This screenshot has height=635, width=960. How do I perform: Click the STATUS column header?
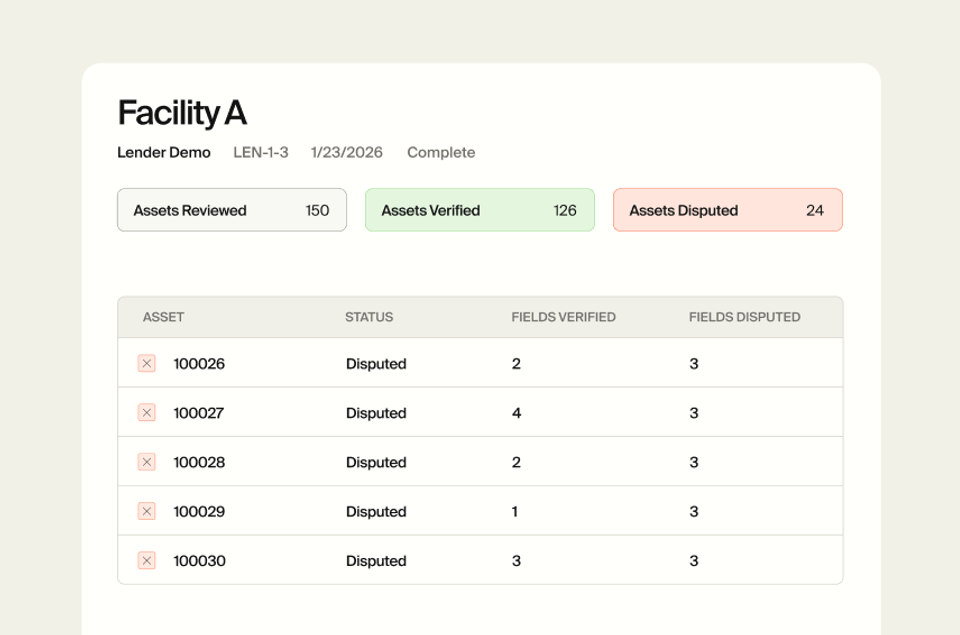coord(369,317)
